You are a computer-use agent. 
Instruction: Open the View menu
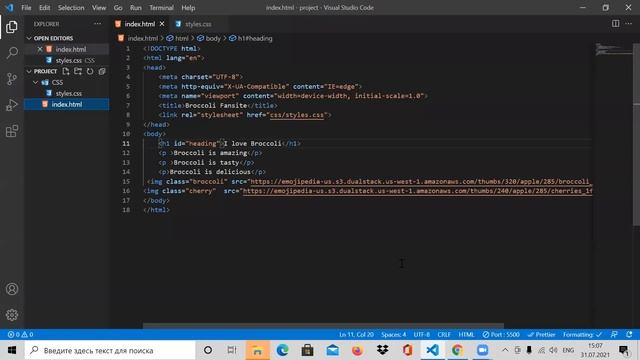(x=99, y=8)
